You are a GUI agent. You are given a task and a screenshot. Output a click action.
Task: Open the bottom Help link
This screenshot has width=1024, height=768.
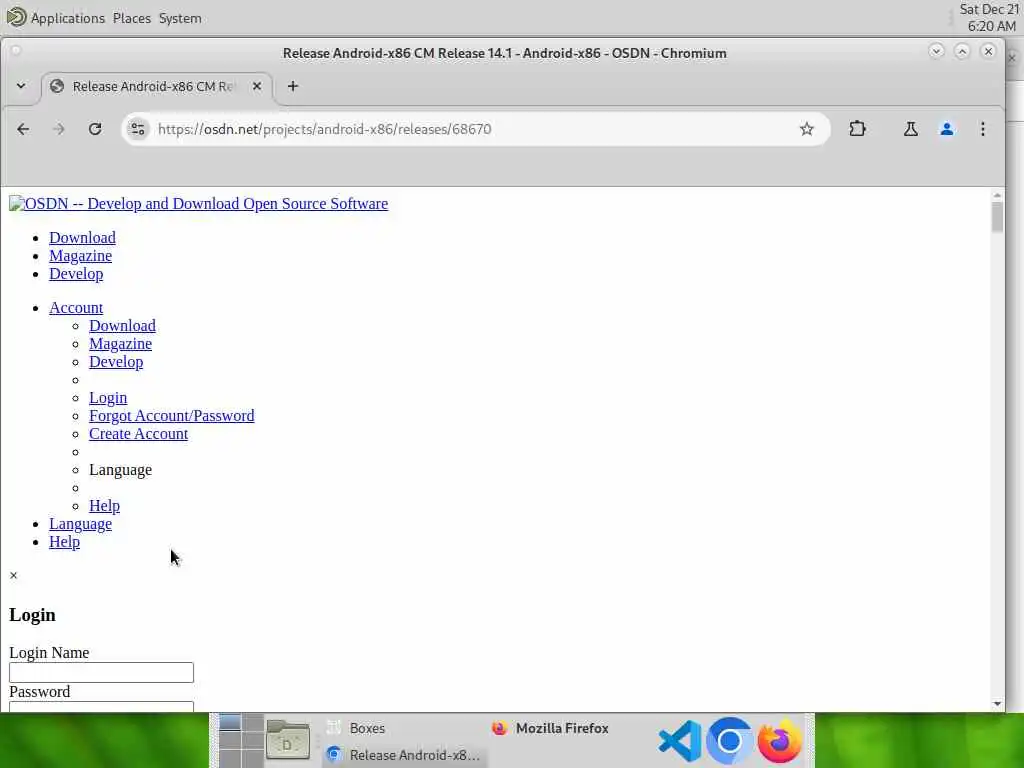pyautogui.click(x=65, y=542)
